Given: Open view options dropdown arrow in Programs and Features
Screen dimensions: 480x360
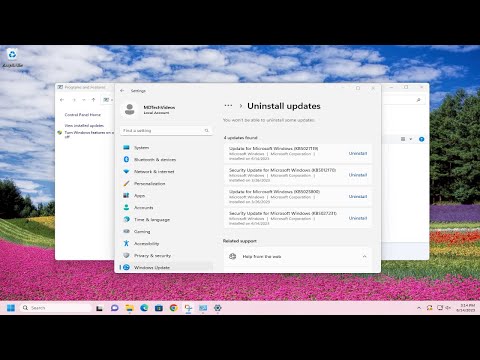Looking at the screenshot, I should click(x=411, y=139).
